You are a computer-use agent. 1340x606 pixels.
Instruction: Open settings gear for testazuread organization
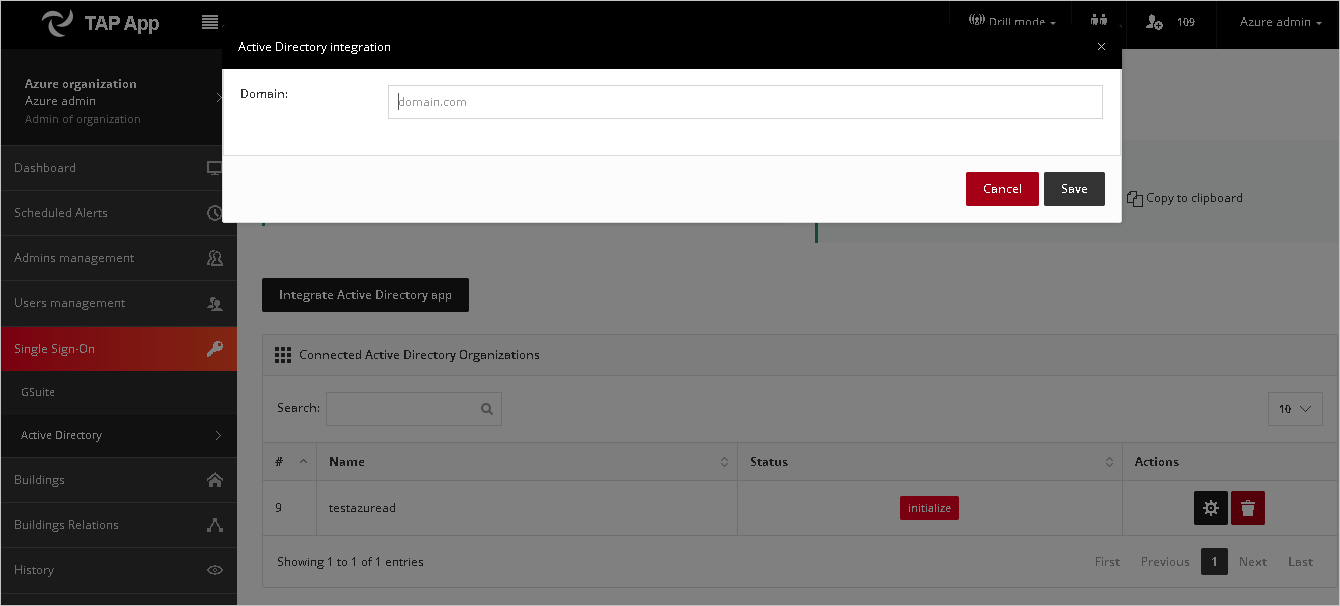tap(1211, 508)
